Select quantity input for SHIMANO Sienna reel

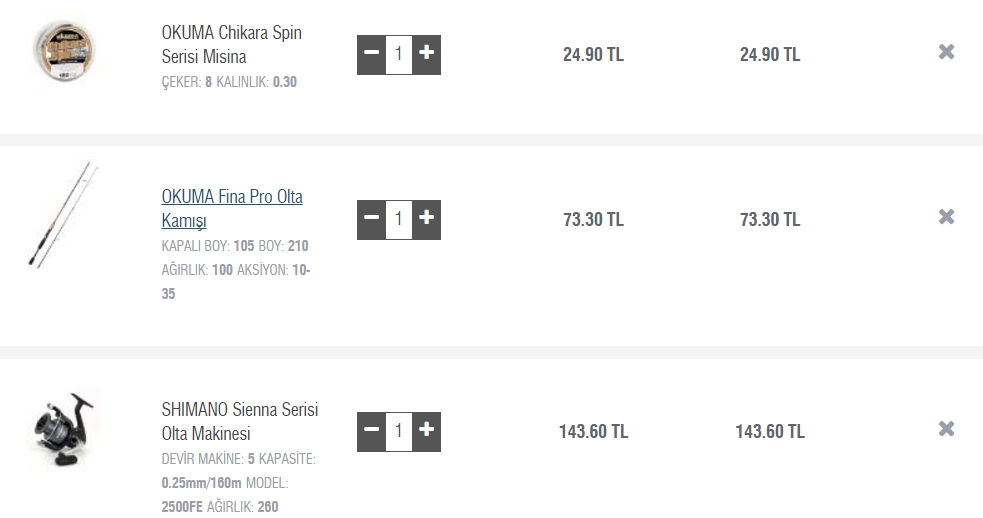tap(399, 431)
